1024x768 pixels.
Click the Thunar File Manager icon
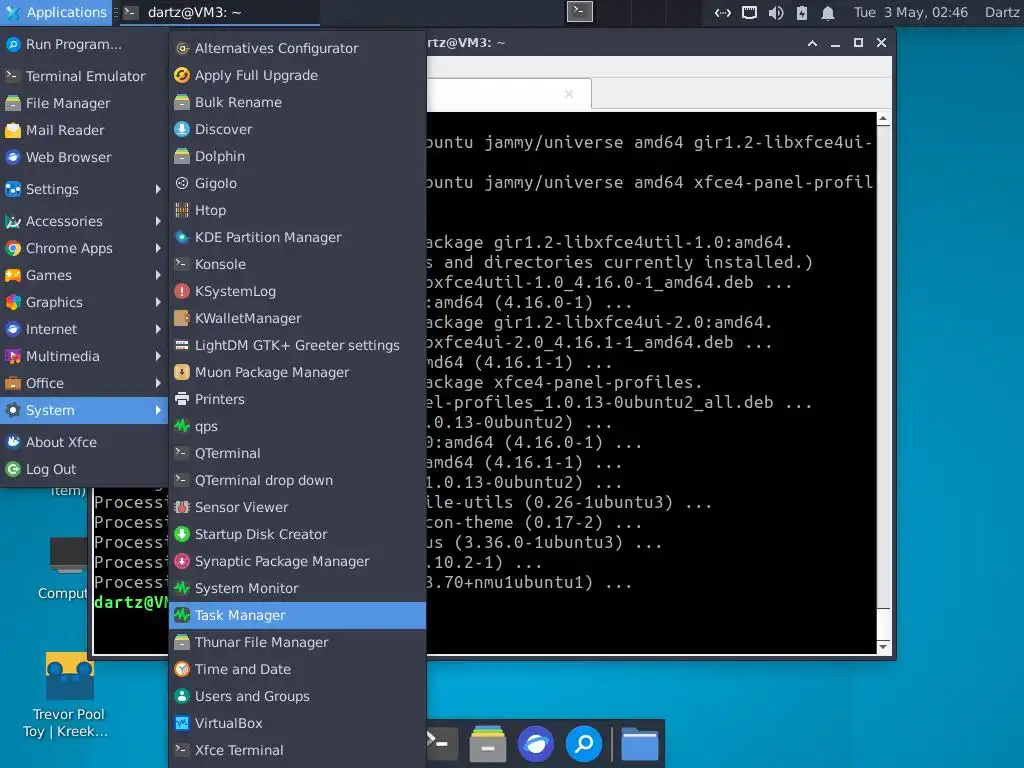point(182,642)
